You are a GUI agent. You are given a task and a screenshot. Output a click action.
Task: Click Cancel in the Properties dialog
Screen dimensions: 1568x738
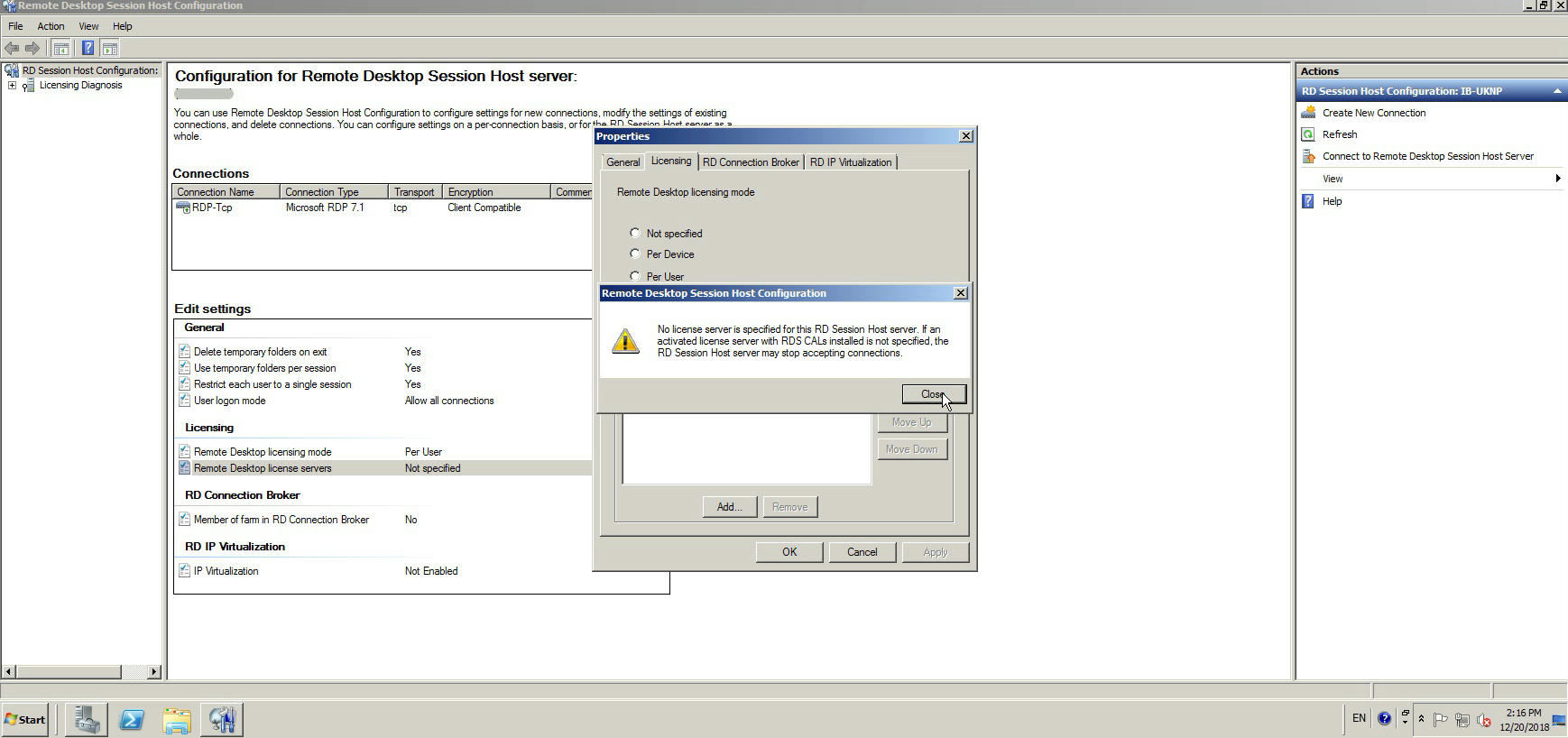click(x=862, y=552)
